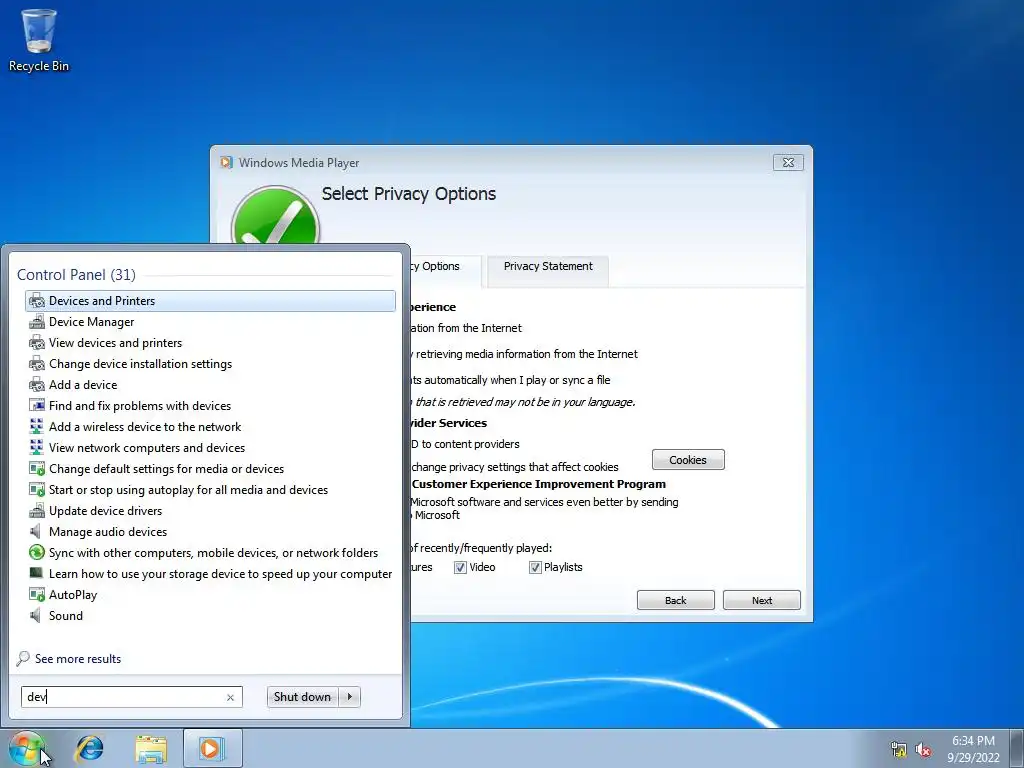
Task: Click the Device Manager icon
Action: tap(37, 322)
